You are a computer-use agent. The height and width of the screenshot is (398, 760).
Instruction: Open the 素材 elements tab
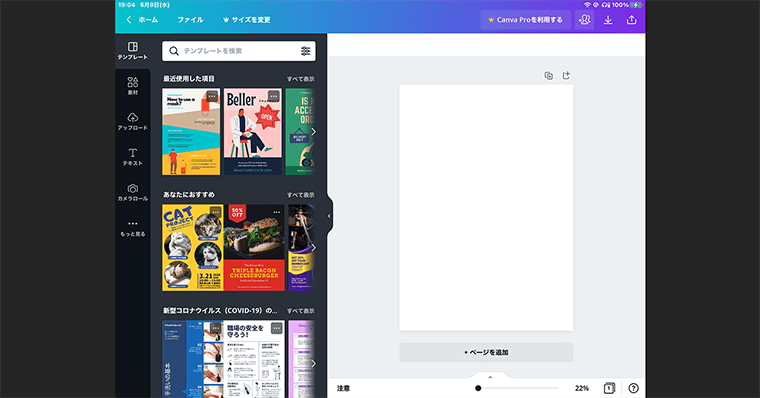pos(132,86)
